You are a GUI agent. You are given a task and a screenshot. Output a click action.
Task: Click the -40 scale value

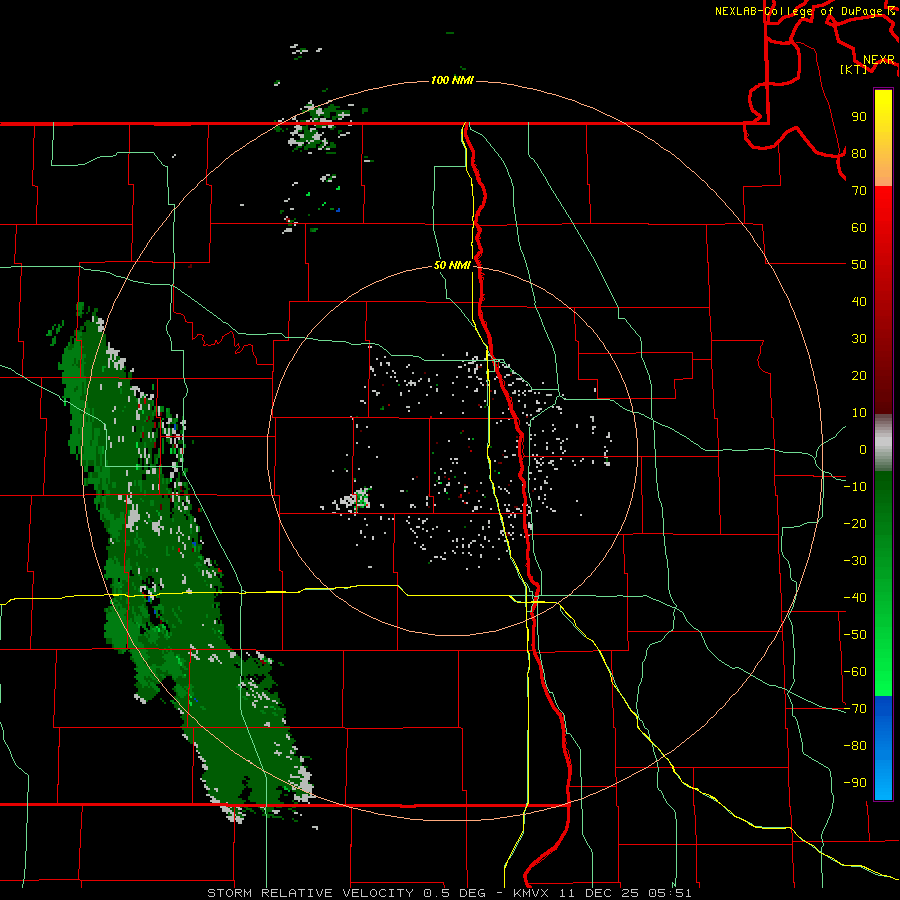pyautogui.click(x=855, y=598)
